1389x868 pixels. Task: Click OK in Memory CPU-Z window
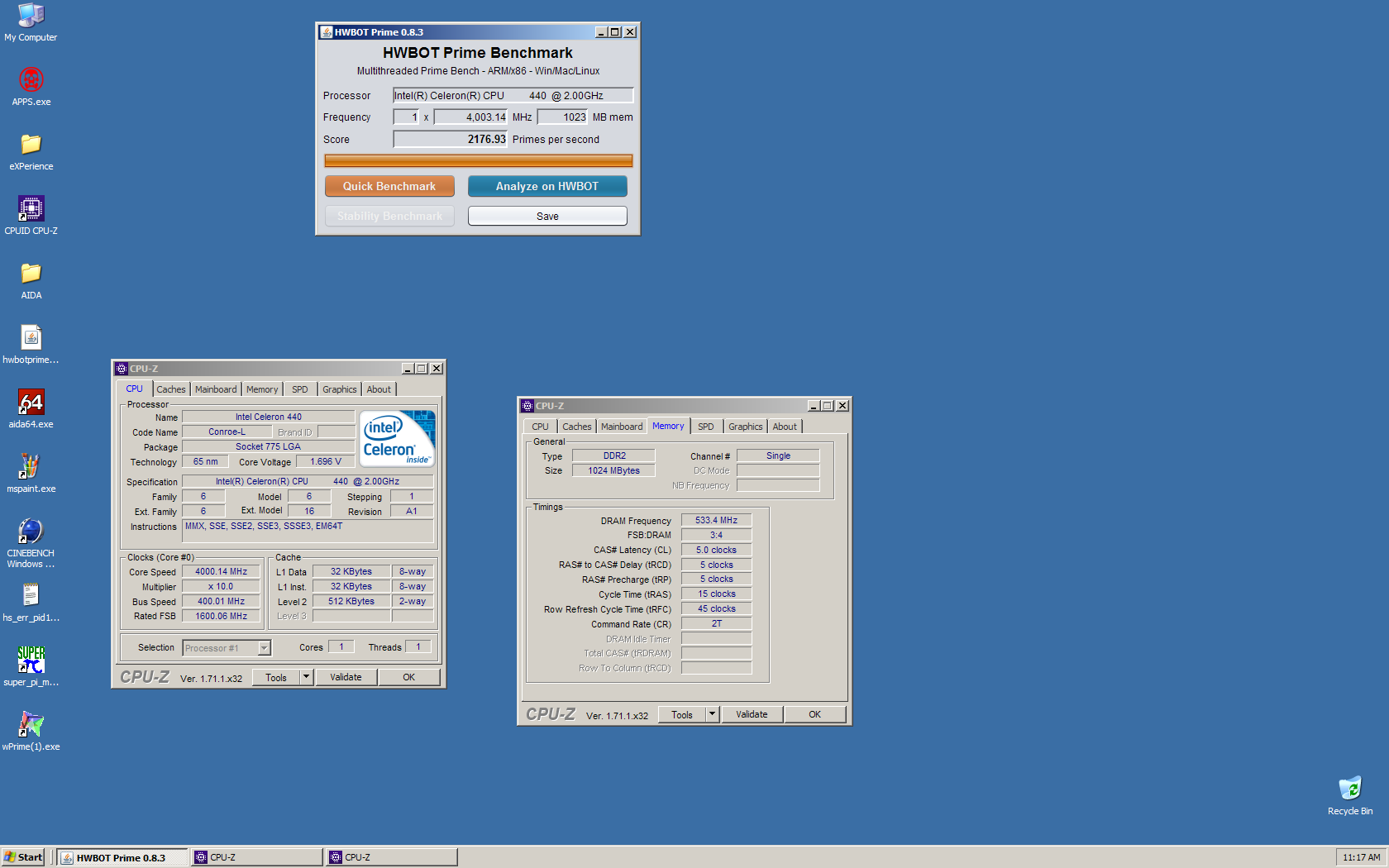[x=814, y=714]
